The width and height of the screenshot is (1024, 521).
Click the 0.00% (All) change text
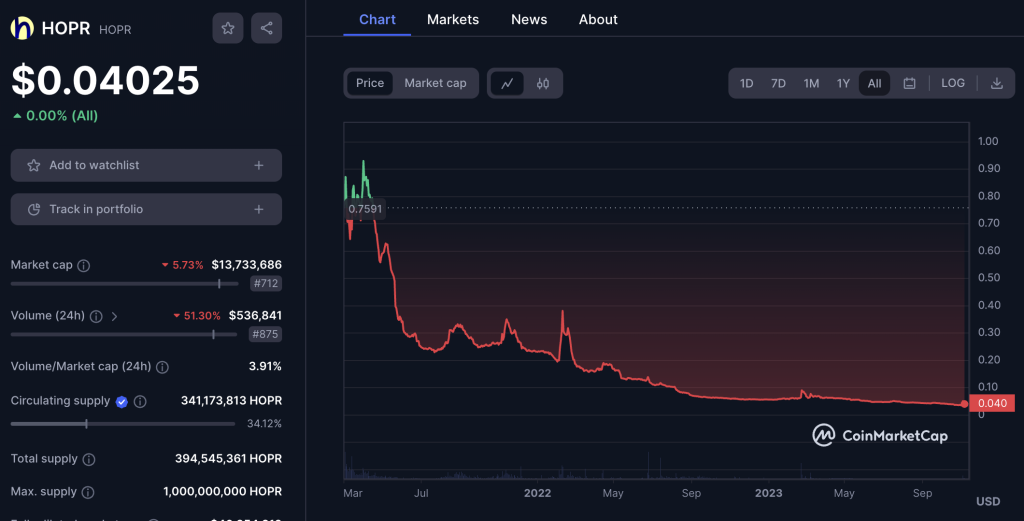62,116
